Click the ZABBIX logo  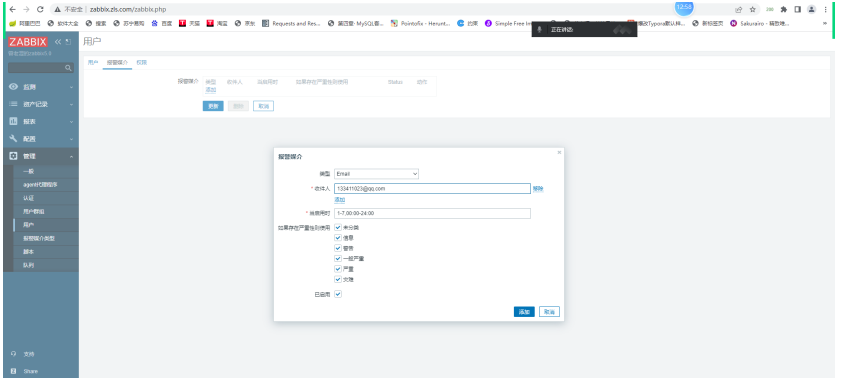tap(28, 42)
